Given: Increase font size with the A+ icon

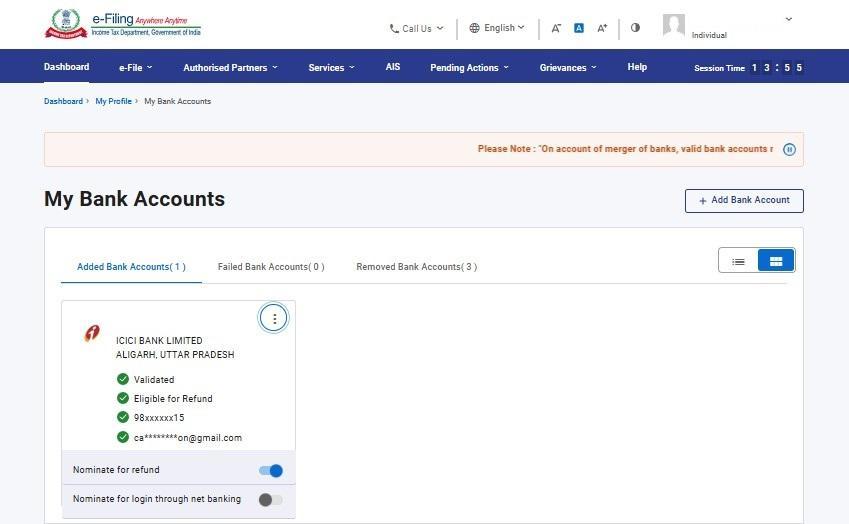Looking at the screenshot, I should click(x=602, y=28).
